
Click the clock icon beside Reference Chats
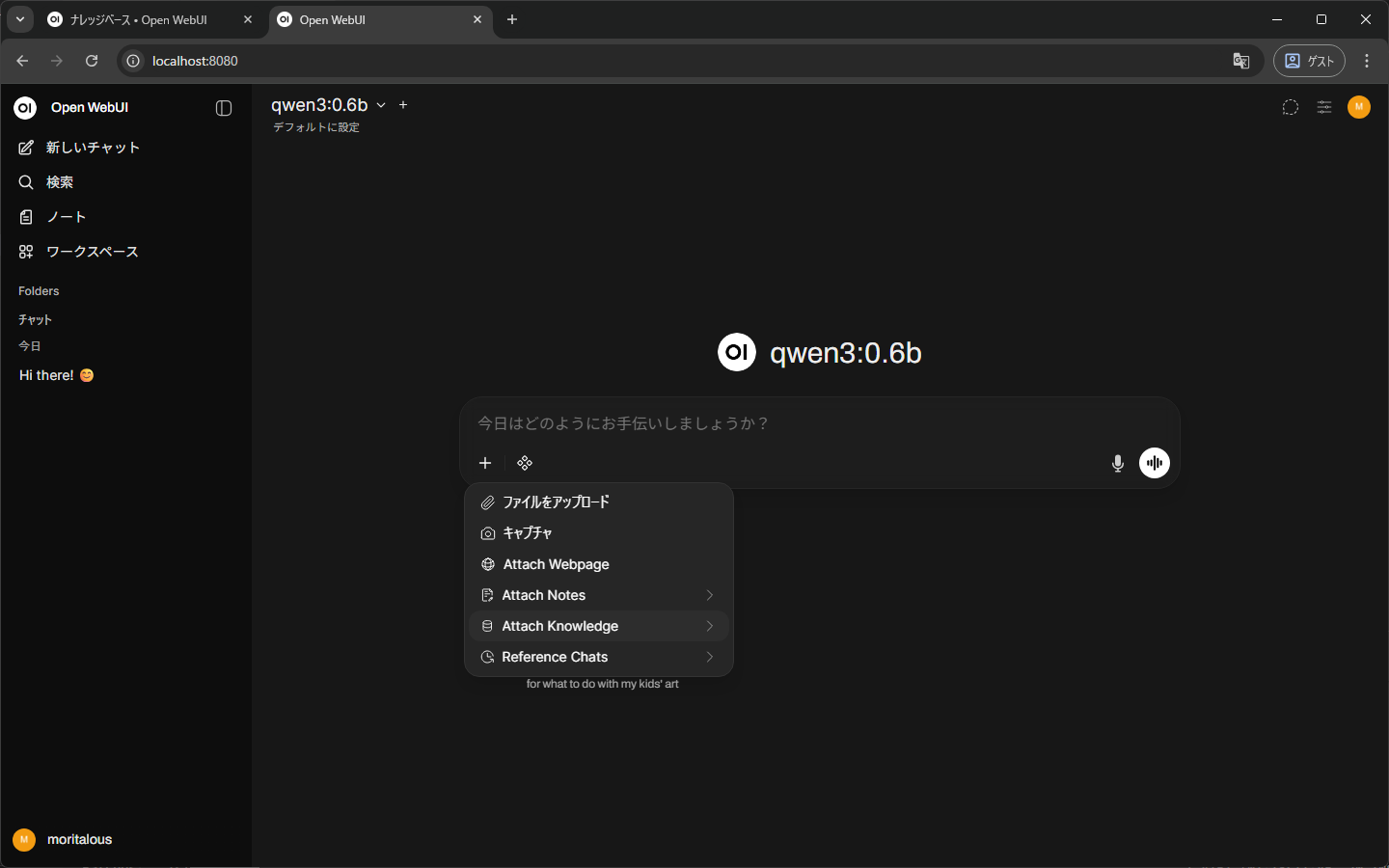[x=488, y=657]
